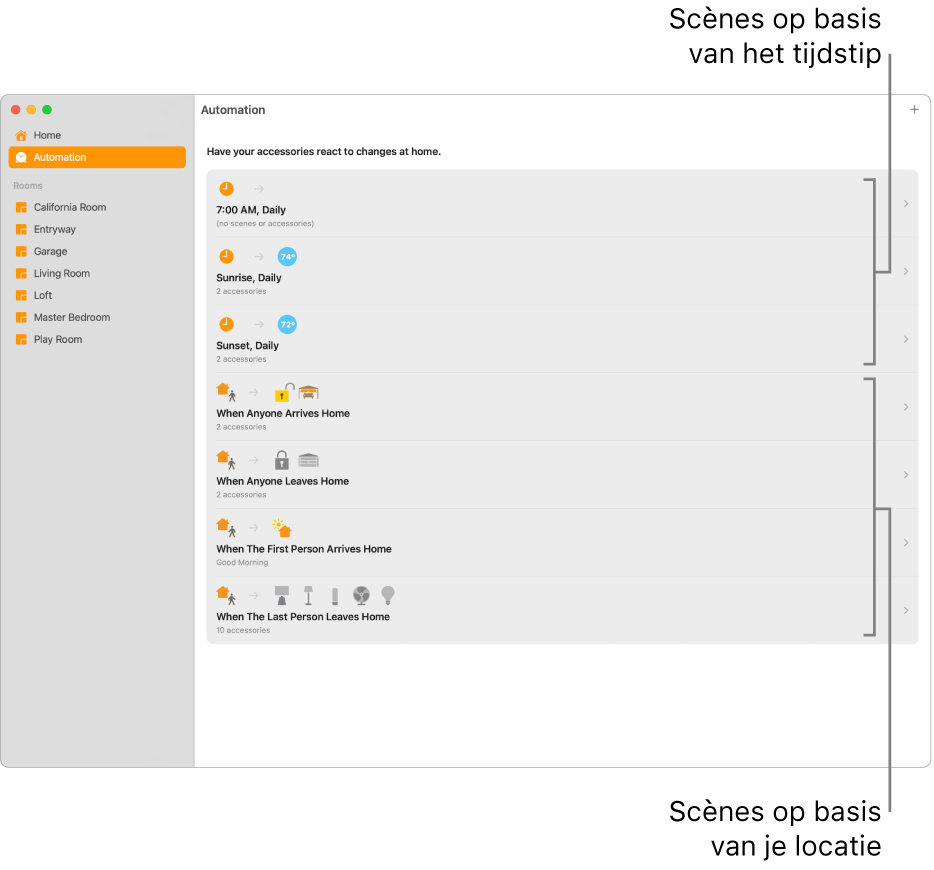Click the clock icon for 7:00 AM automation

(x=226, y=189)
